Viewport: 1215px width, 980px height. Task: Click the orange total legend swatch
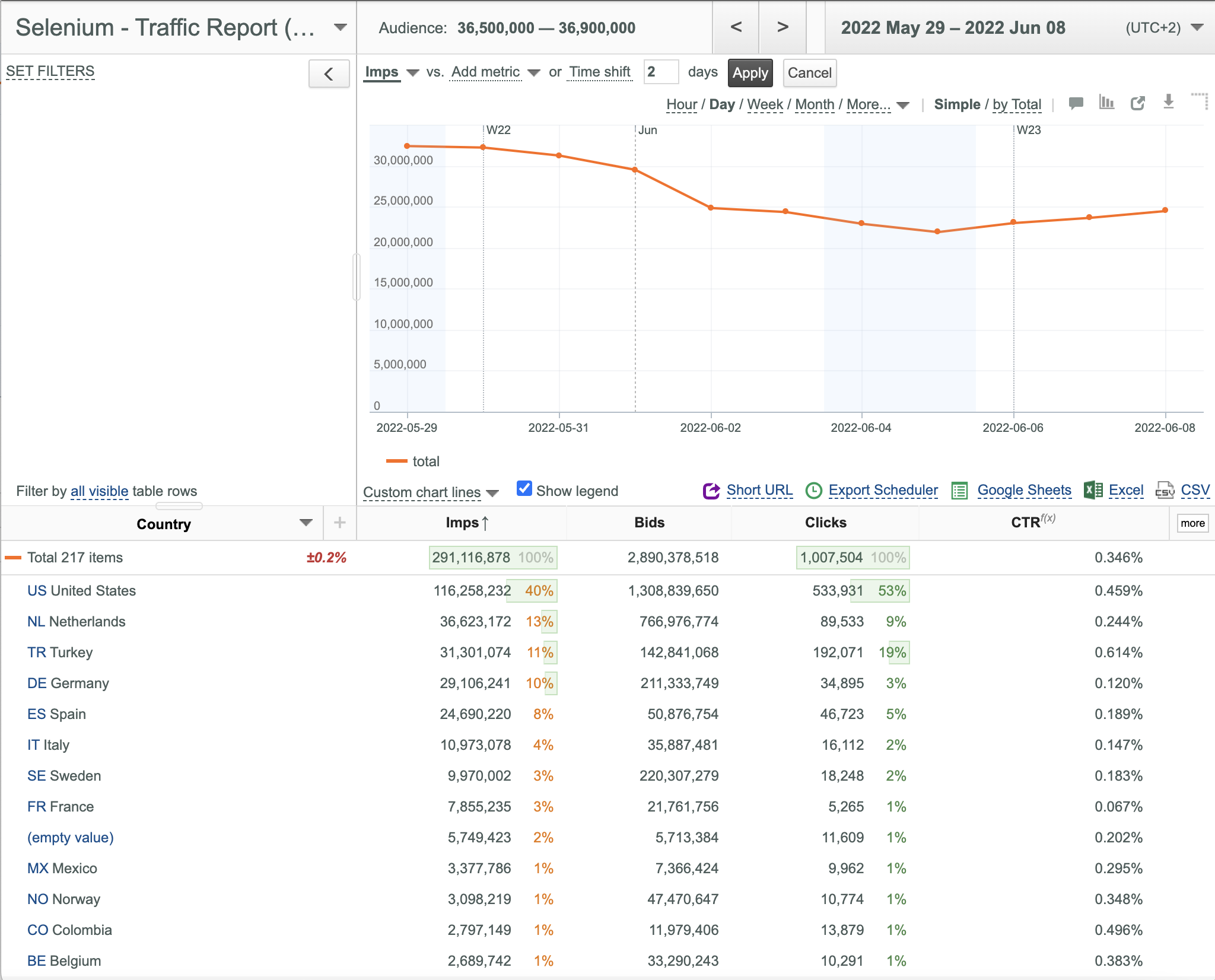[396, 461]
